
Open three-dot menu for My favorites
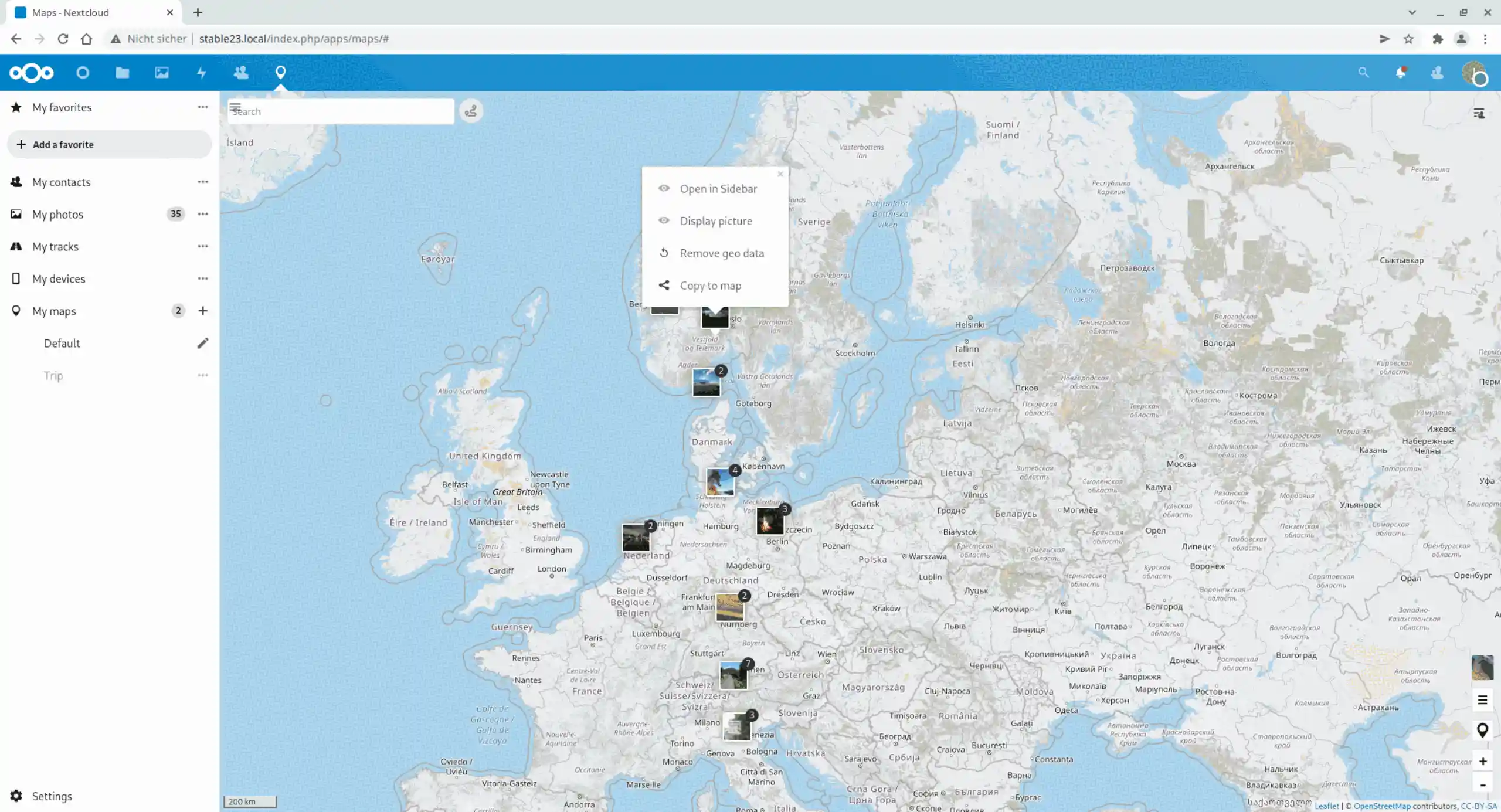click(203, 107)
